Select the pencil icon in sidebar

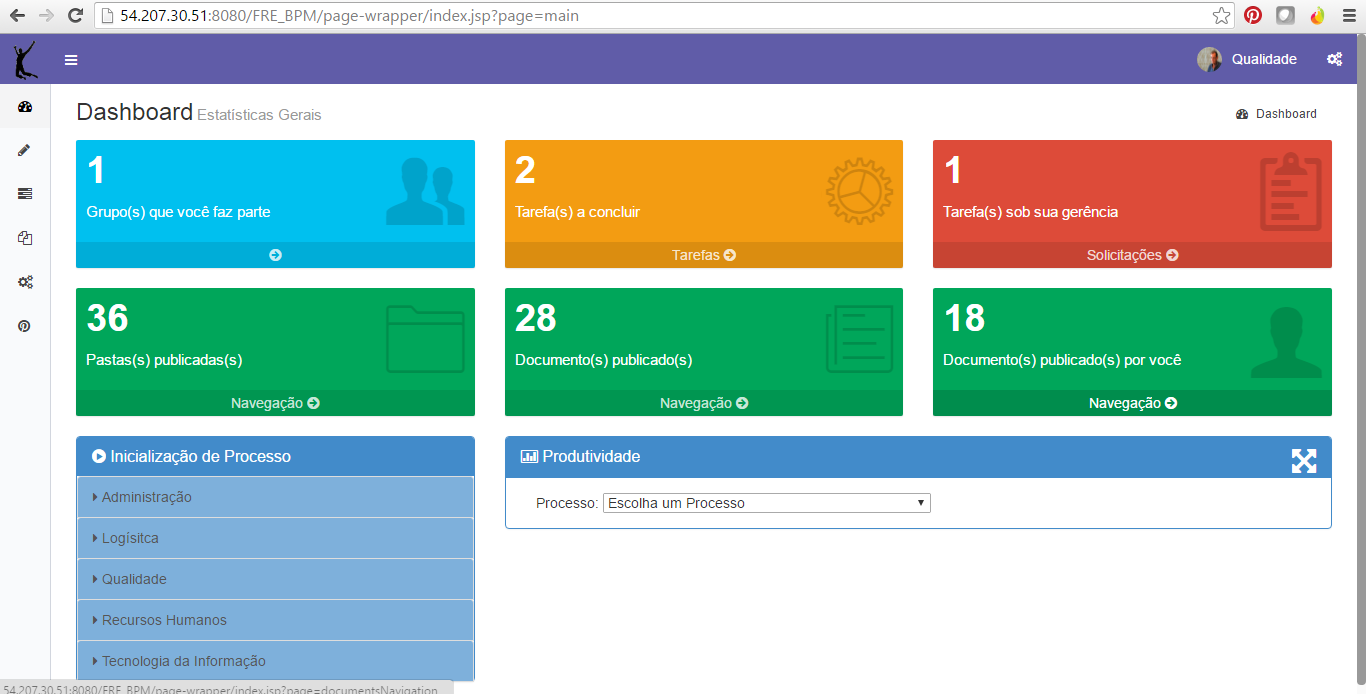click(x=25, y=150)
